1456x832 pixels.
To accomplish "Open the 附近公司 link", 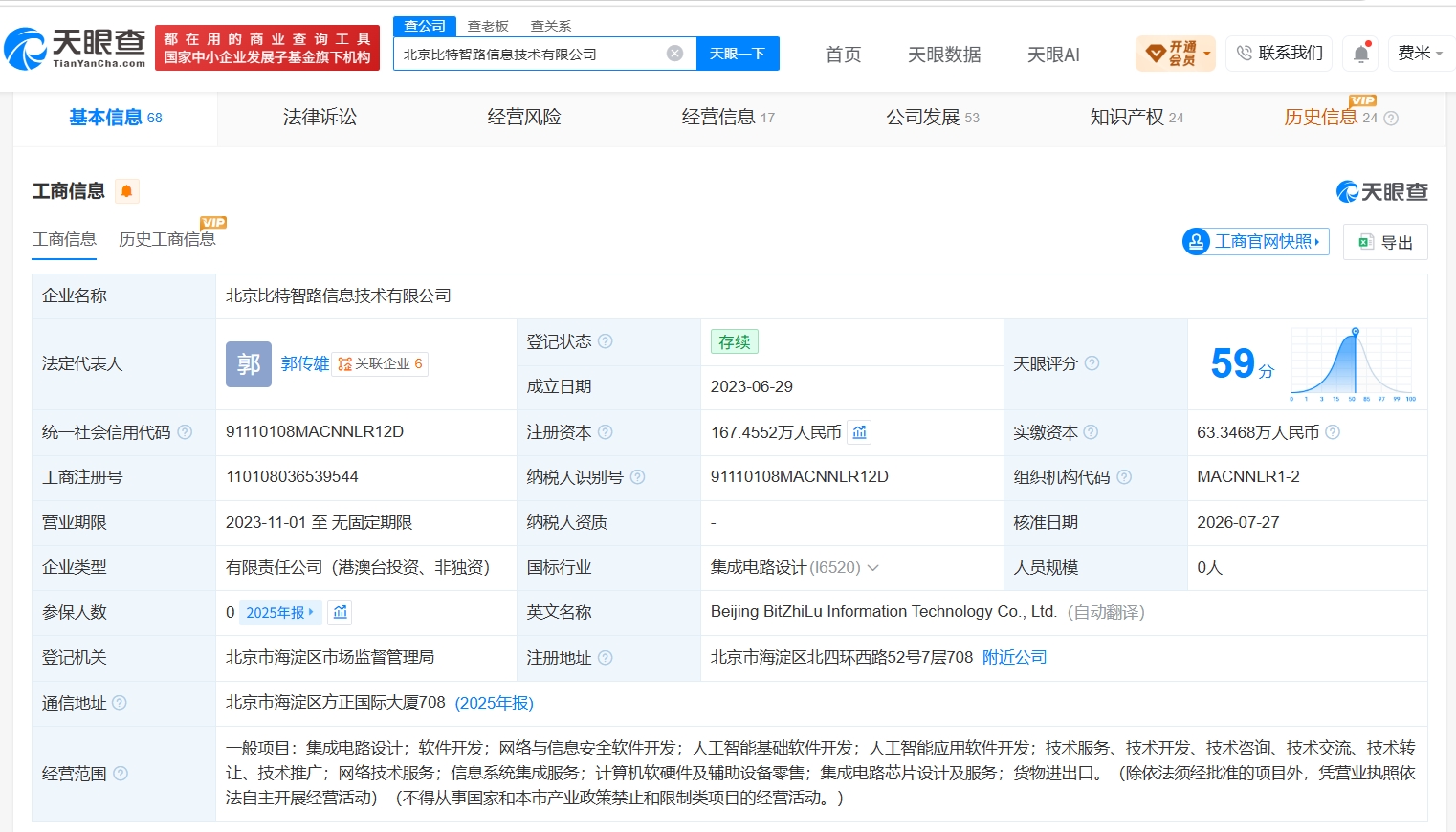I will tap(1015, 658).
